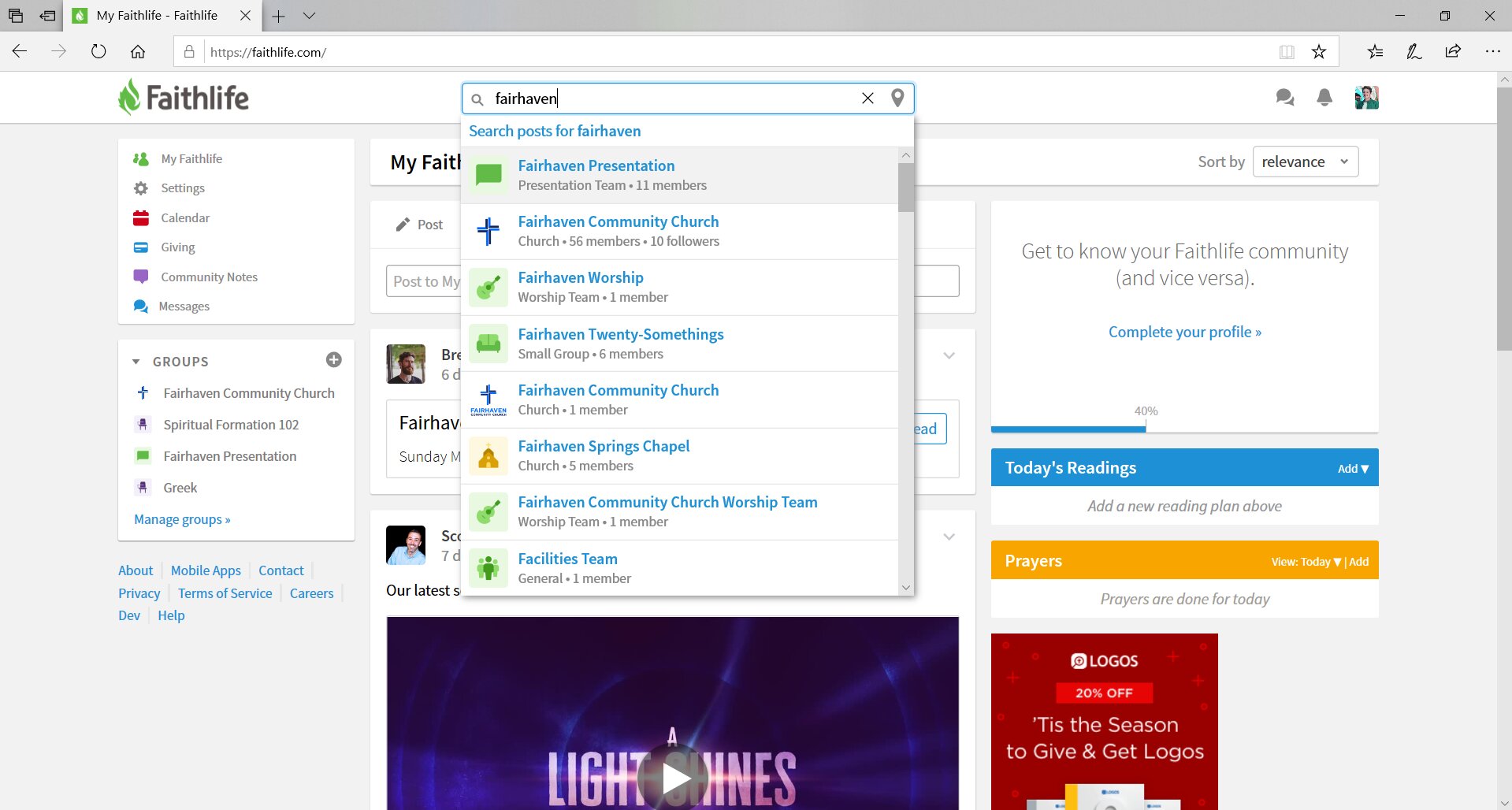Image resolution: width=1512 pixels, height=810 pixels.
Task: Select Facilities Team result
Action: (680, 568)
